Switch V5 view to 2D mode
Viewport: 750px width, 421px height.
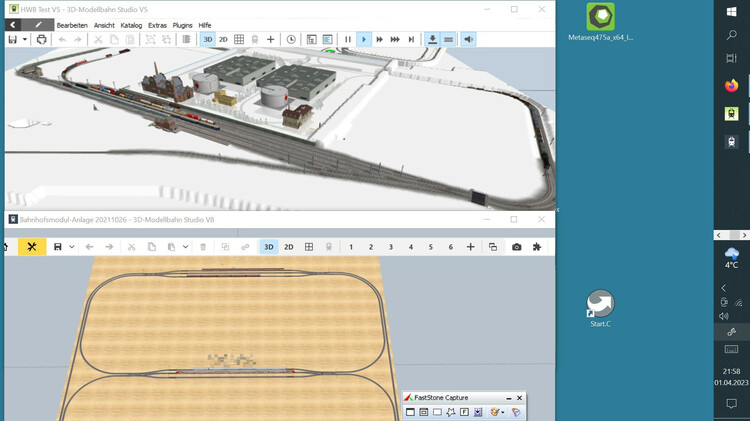coord(223,39)
